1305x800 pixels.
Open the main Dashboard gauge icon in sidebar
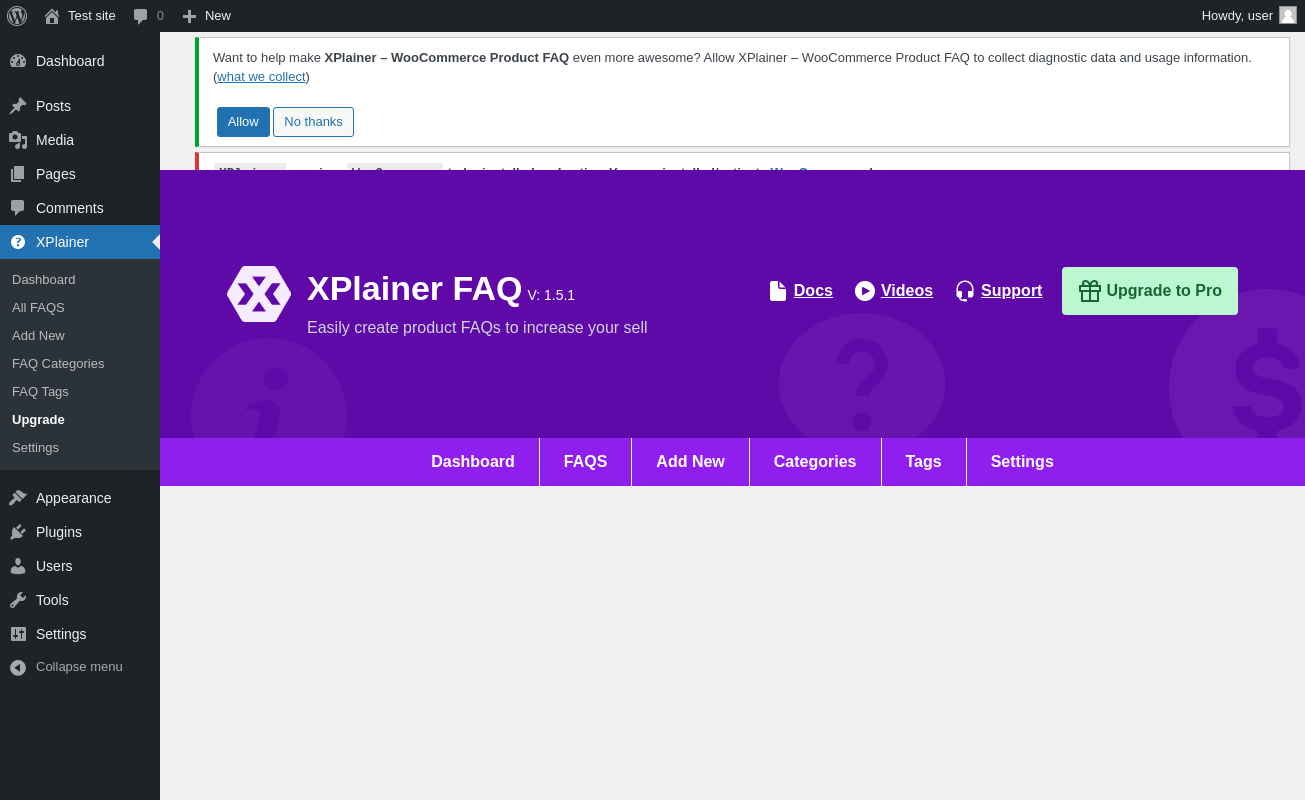point(18,61)
